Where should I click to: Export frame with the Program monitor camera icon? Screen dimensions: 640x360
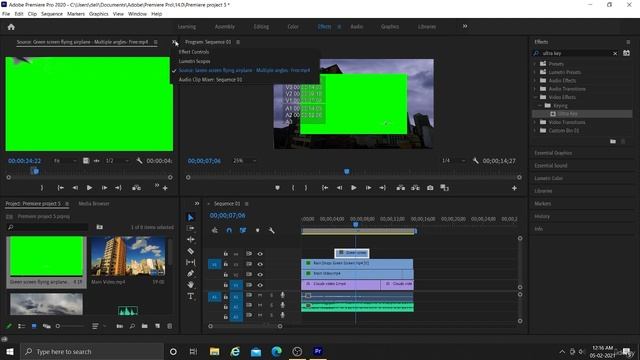430,188
